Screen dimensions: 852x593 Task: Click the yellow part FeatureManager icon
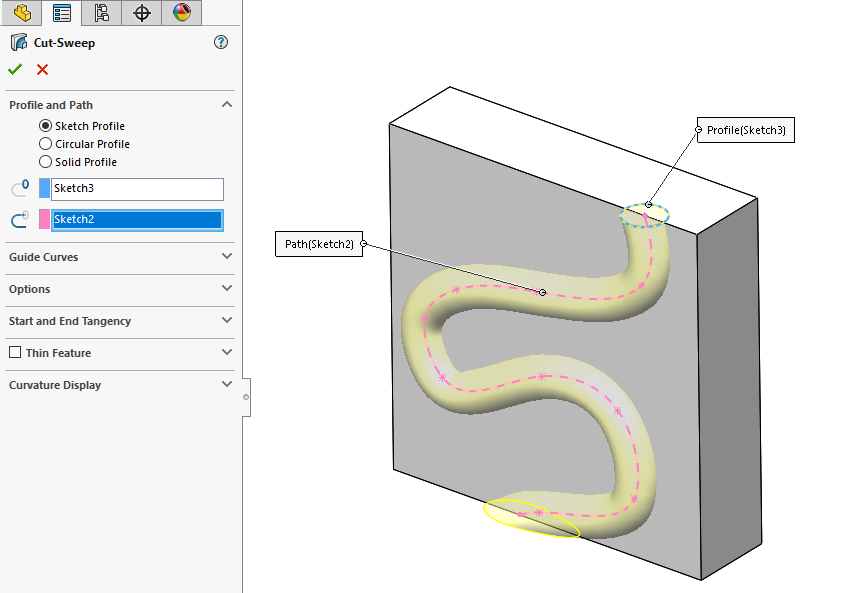coord(20,13)
